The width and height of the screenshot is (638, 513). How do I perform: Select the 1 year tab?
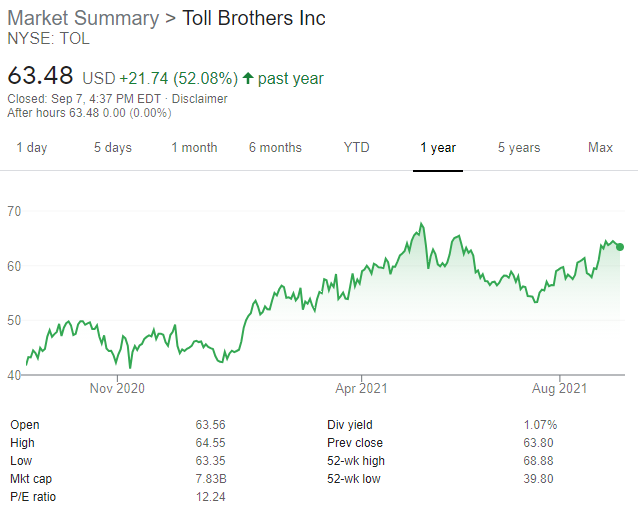pyautogui.click(x=437, y=148)
